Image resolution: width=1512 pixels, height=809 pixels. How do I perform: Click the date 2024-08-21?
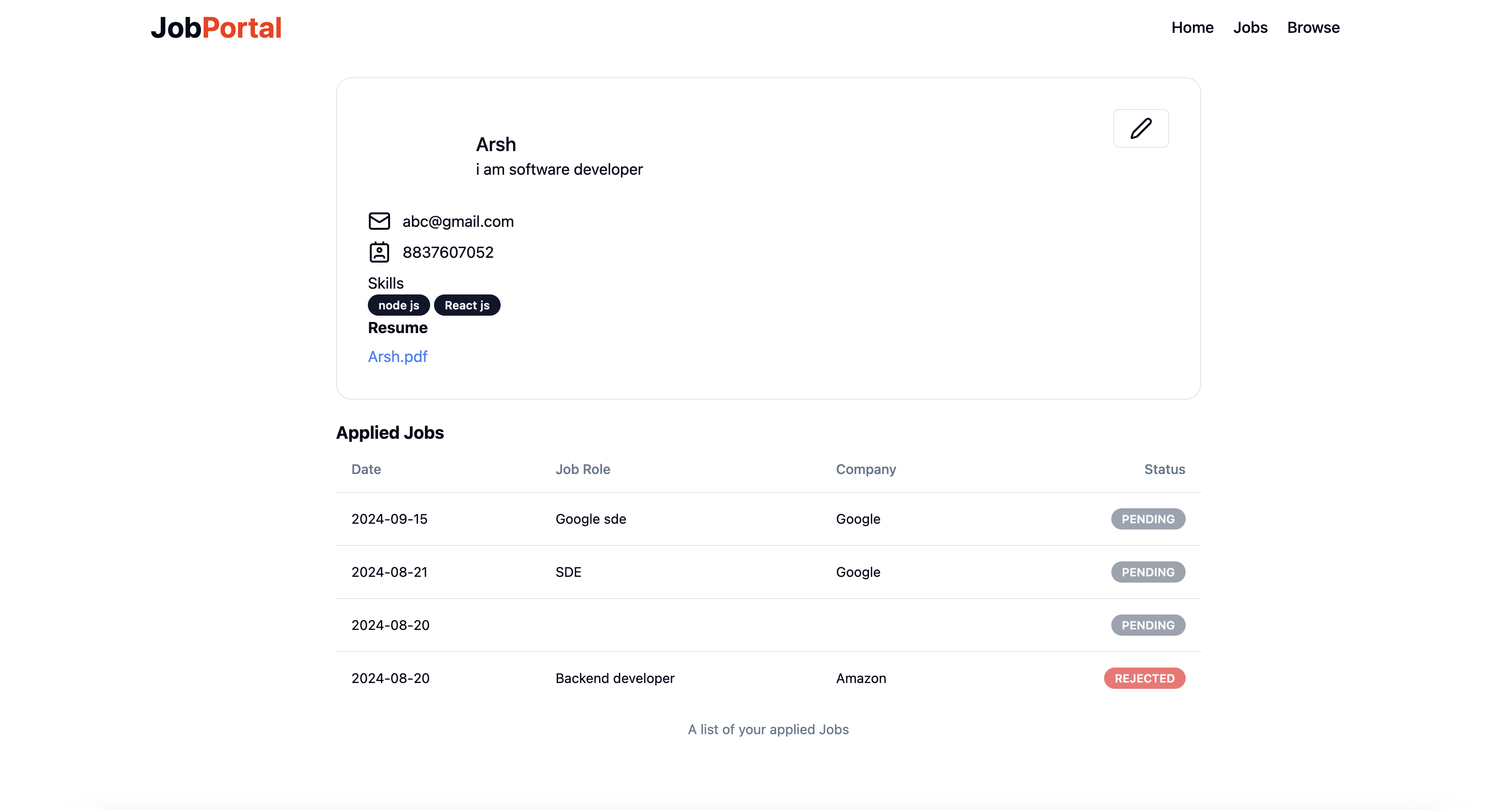pyautogui.click(x=389, y=572)
